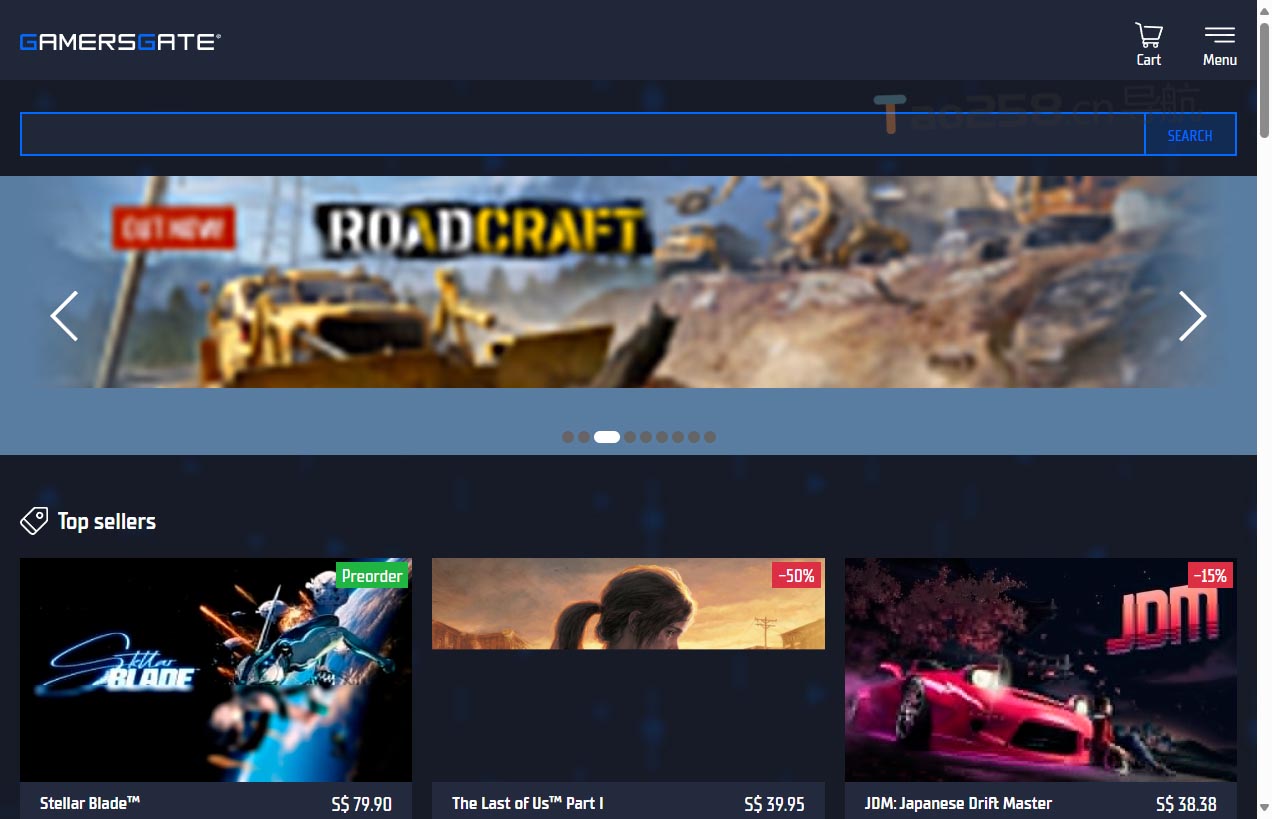Screen dimensions: 1272x819
Task: Click the Stellar Blade™ title
Action: click(90, 803)
